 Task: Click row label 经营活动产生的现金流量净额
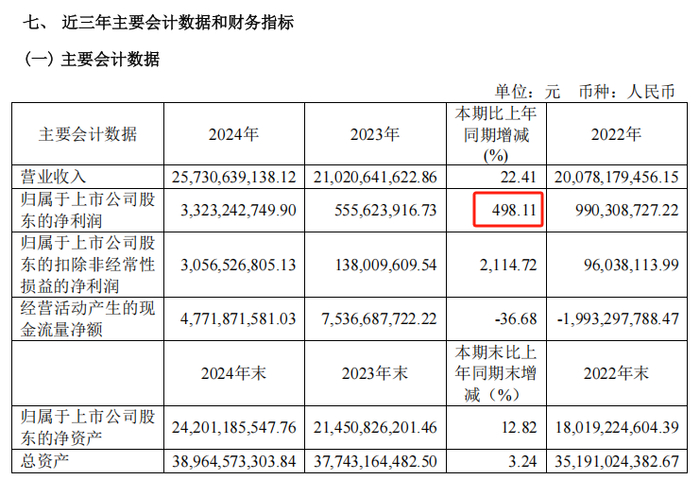pyautogui.click(x=88, y=319)
